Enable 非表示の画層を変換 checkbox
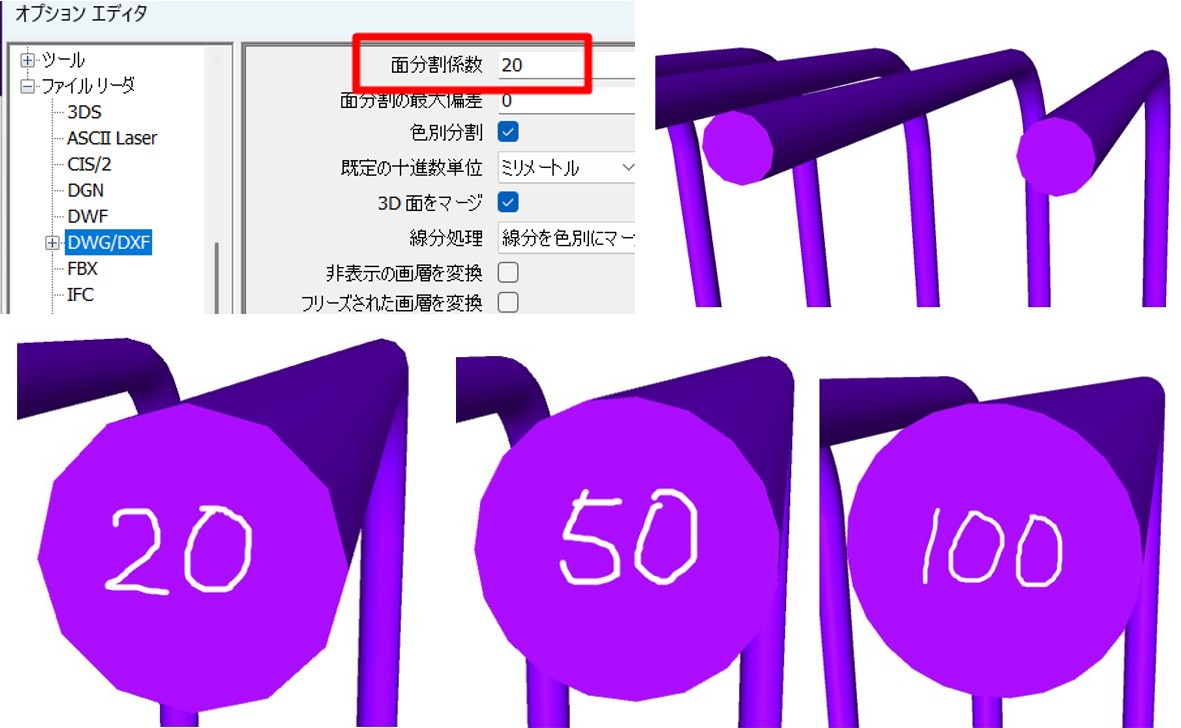The height and width of the screenshot is (728, 1181). 508,272
